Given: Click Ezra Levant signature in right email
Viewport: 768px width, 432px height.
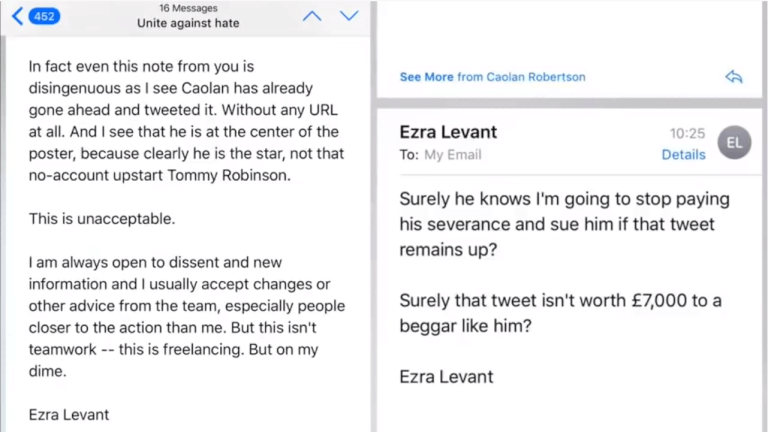Looking at the screenshot, I should click(x=446, y=377).
